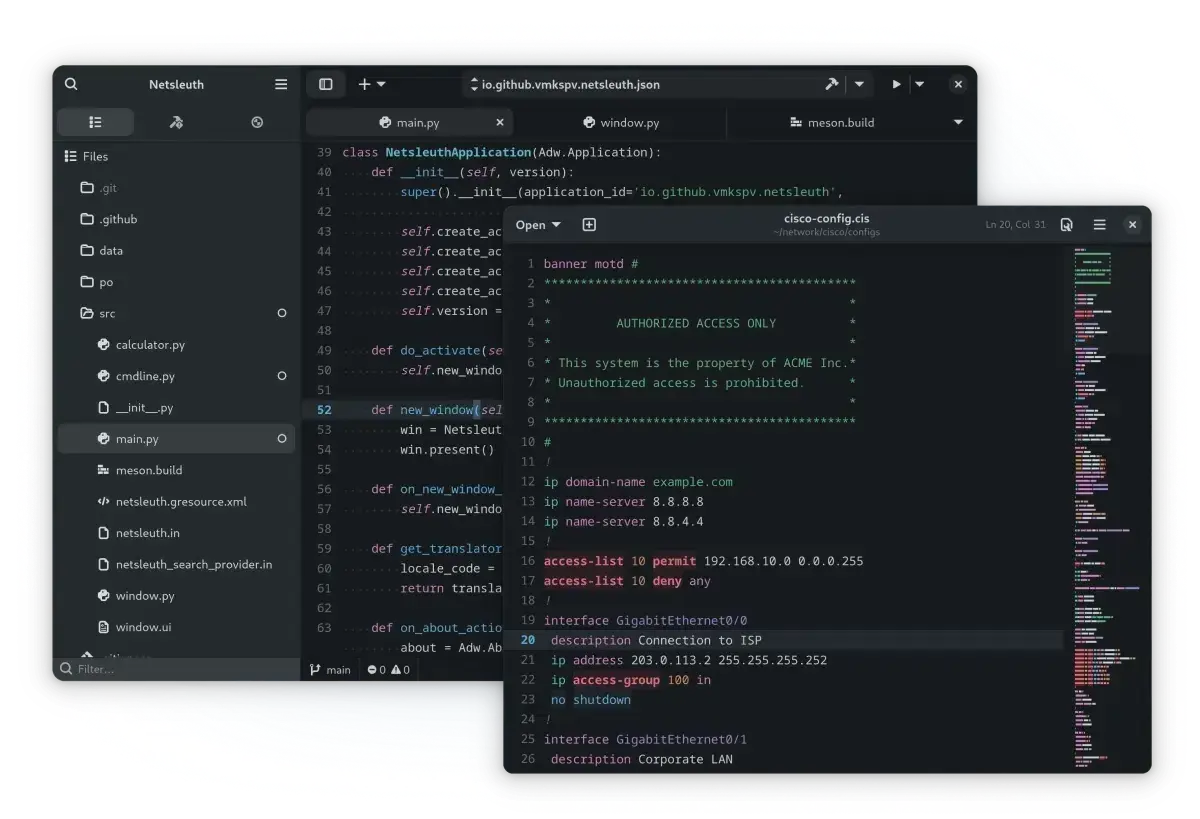Open search in the Netsleuth Builder window

click(x=71, y=84)
